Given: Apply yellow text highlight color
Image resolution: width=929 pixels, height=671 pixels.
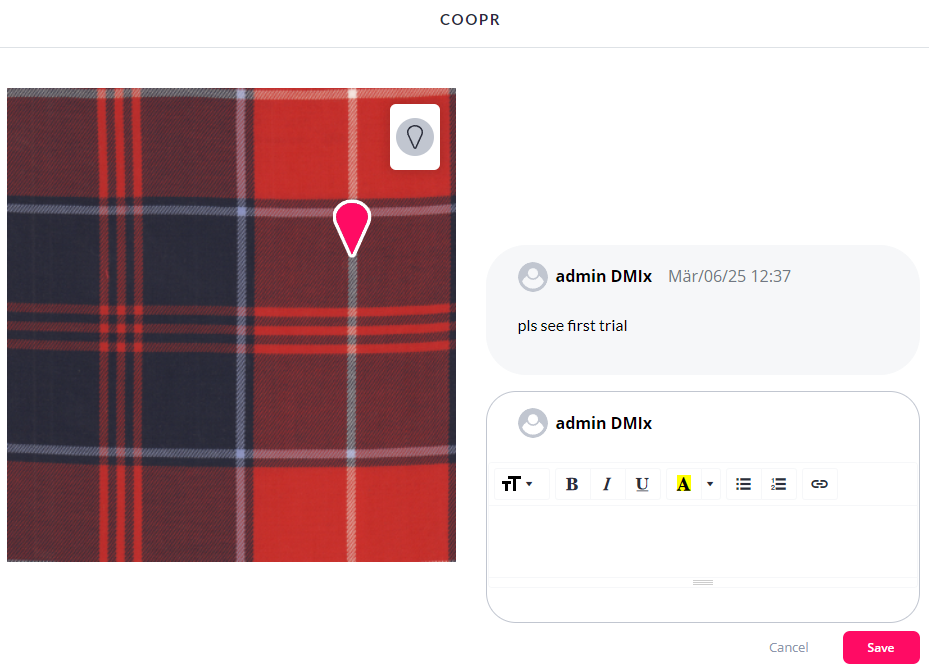Looking at the screenshot, I should [683, 484].
